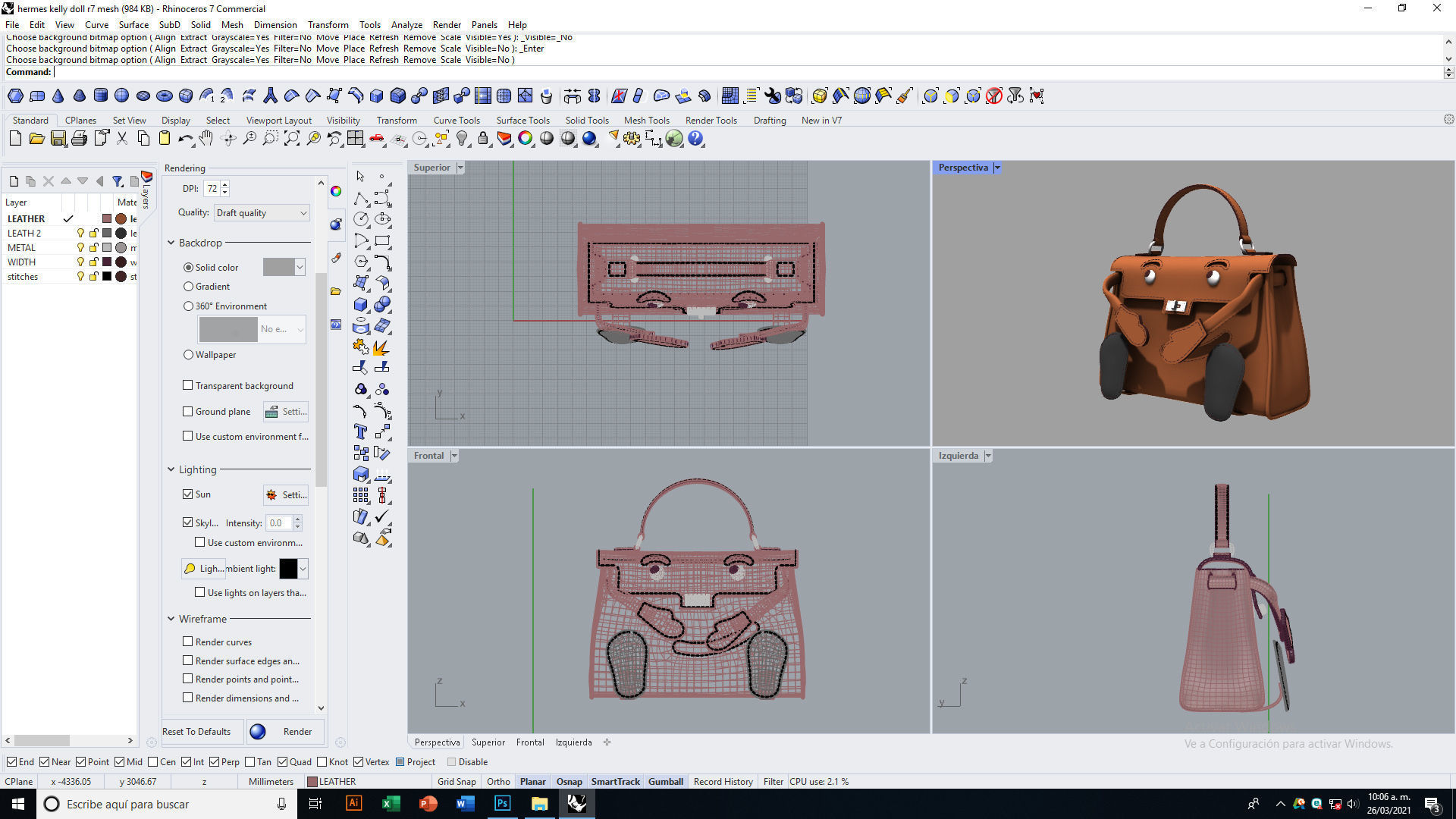Click the torus primitive icon in SubD toolbar
The width and height of the screenshot is (1456, 819).
(164, 96)
